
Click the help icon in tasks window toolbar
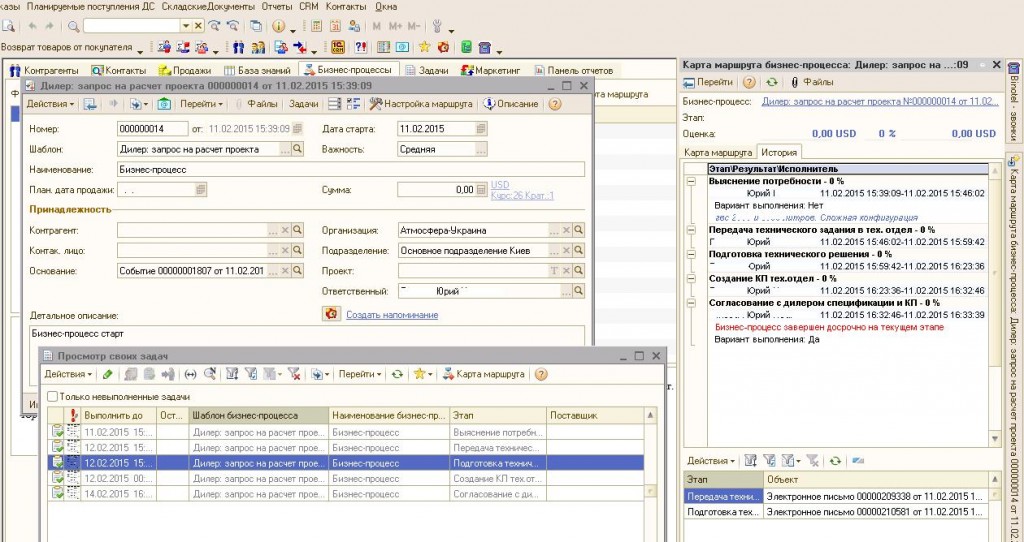[541, 374]
